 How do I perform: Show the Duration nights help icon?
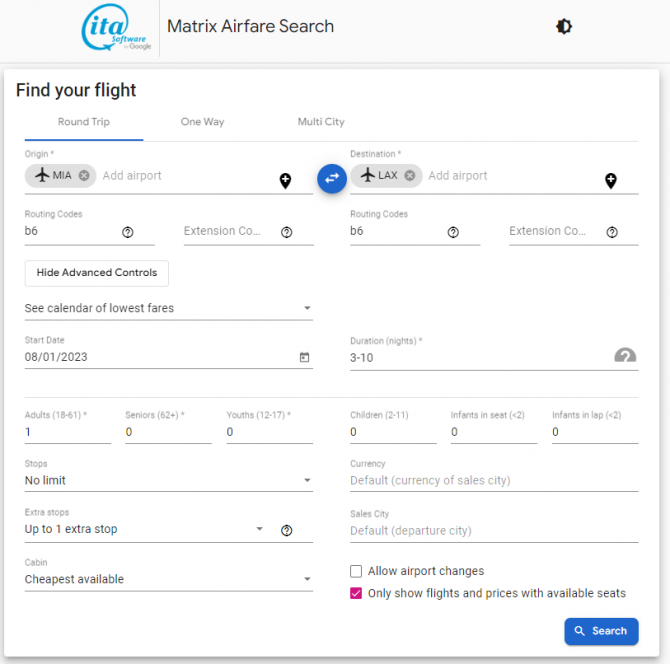(625, 356)
